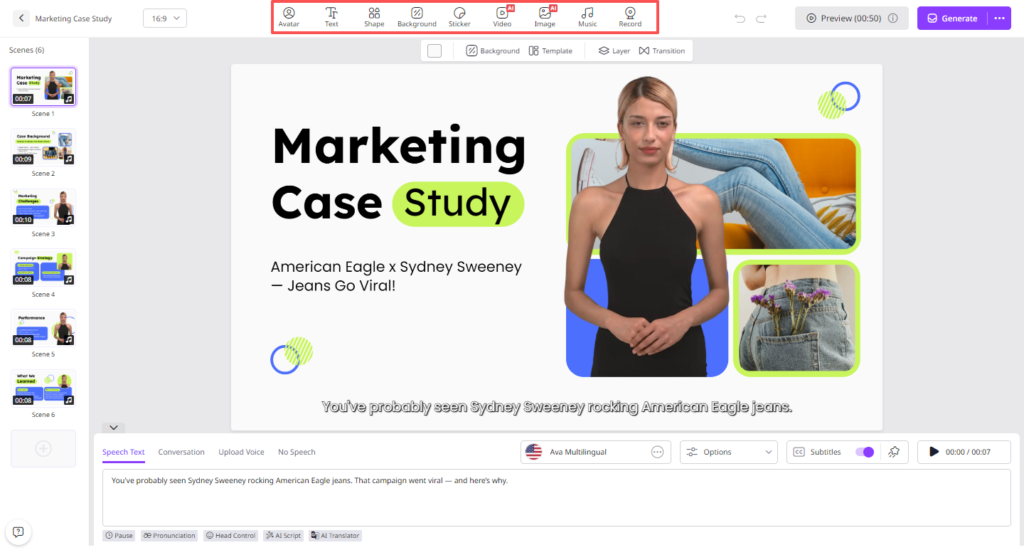1024x550 pixels.
Task: Click the music note on Scene 3 thumbnail
Action: point(69,219)
